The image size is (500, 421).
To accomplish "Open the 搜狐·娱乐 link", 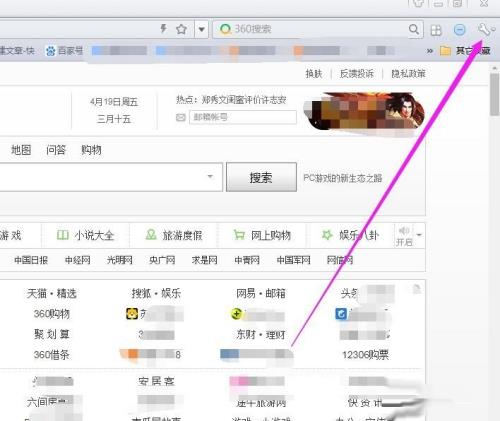I will tap(156, 294).
